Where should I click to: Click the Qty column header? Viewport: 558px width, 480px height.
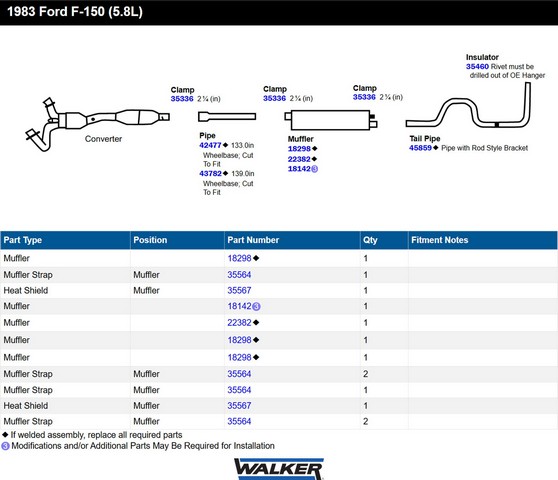384,240
